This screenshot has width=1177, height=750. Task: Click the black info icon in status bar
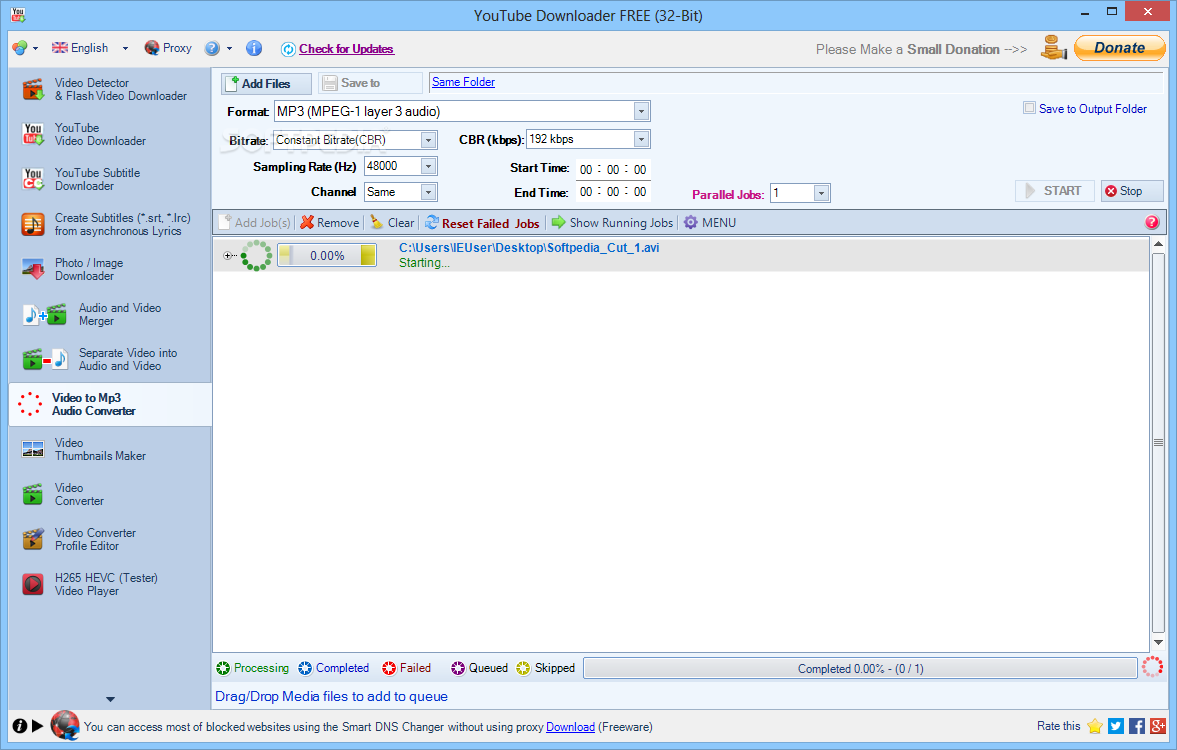[20, 726]
